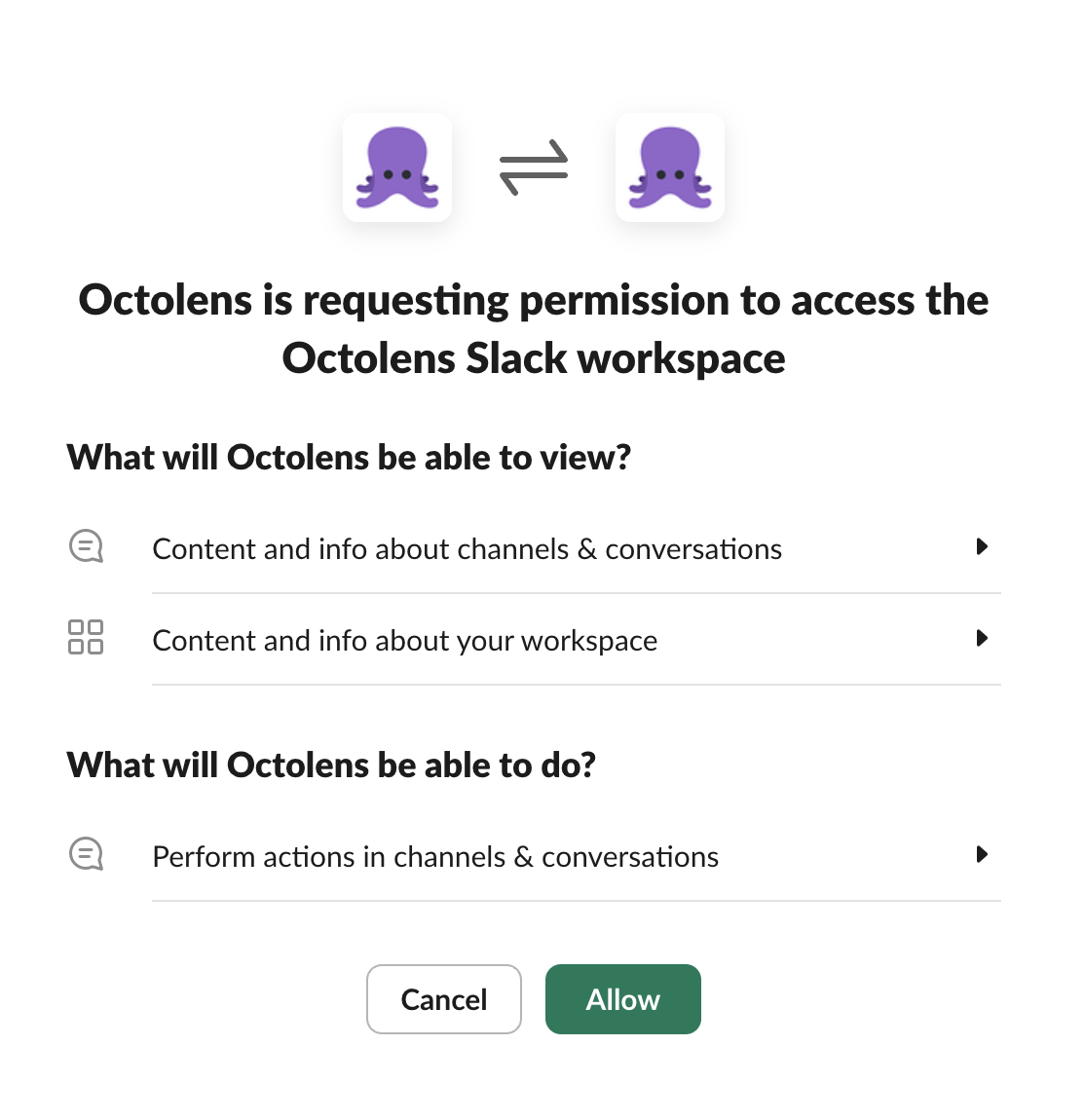Click the 'Octolens is requesting permission' headline
The height and width of the screenshot is (1120, 1085).
534,300
